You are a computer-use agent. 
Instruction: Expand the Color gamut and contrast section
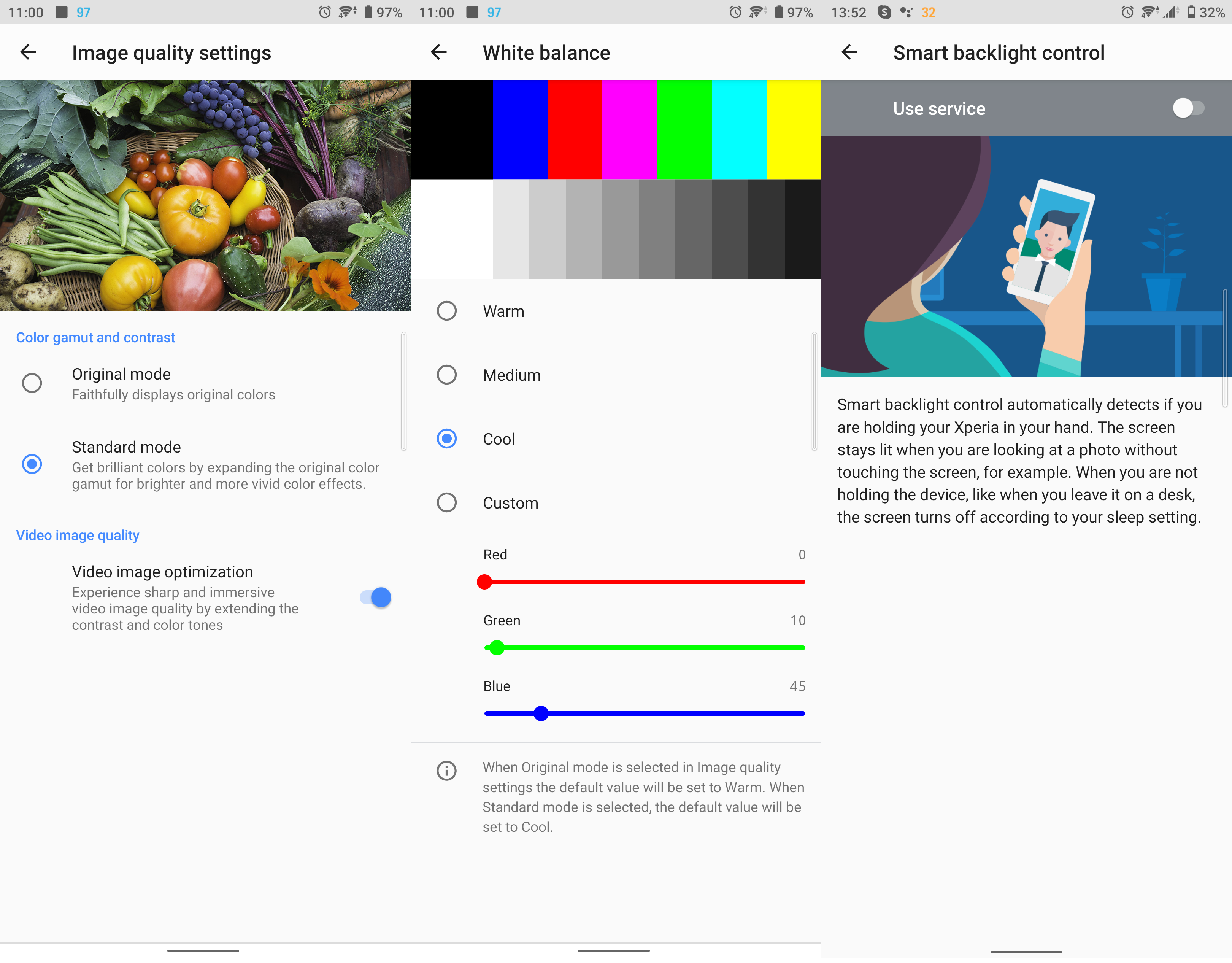point(96,337)
